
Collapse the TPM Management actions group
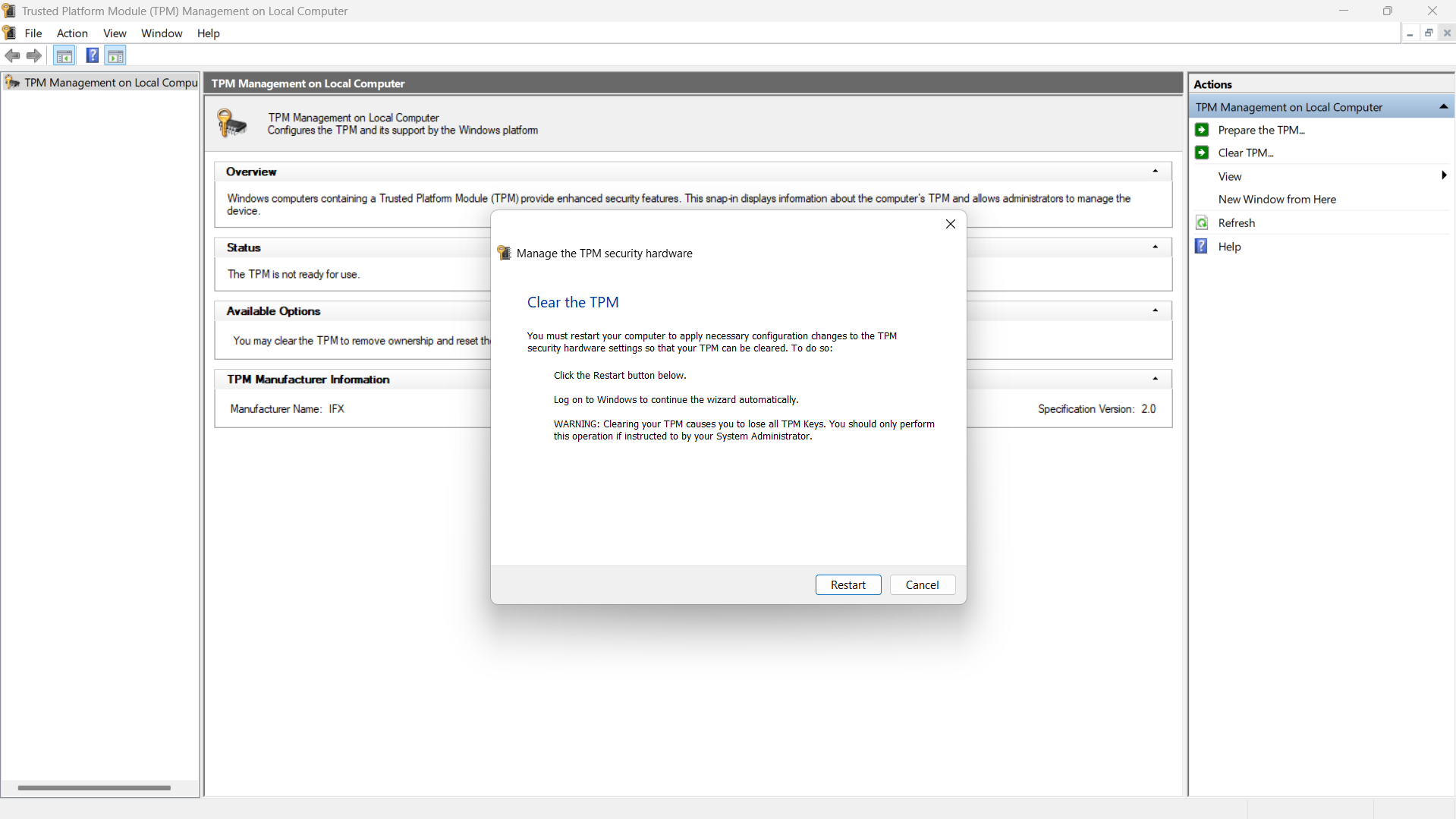click(x=1443, y=107)
